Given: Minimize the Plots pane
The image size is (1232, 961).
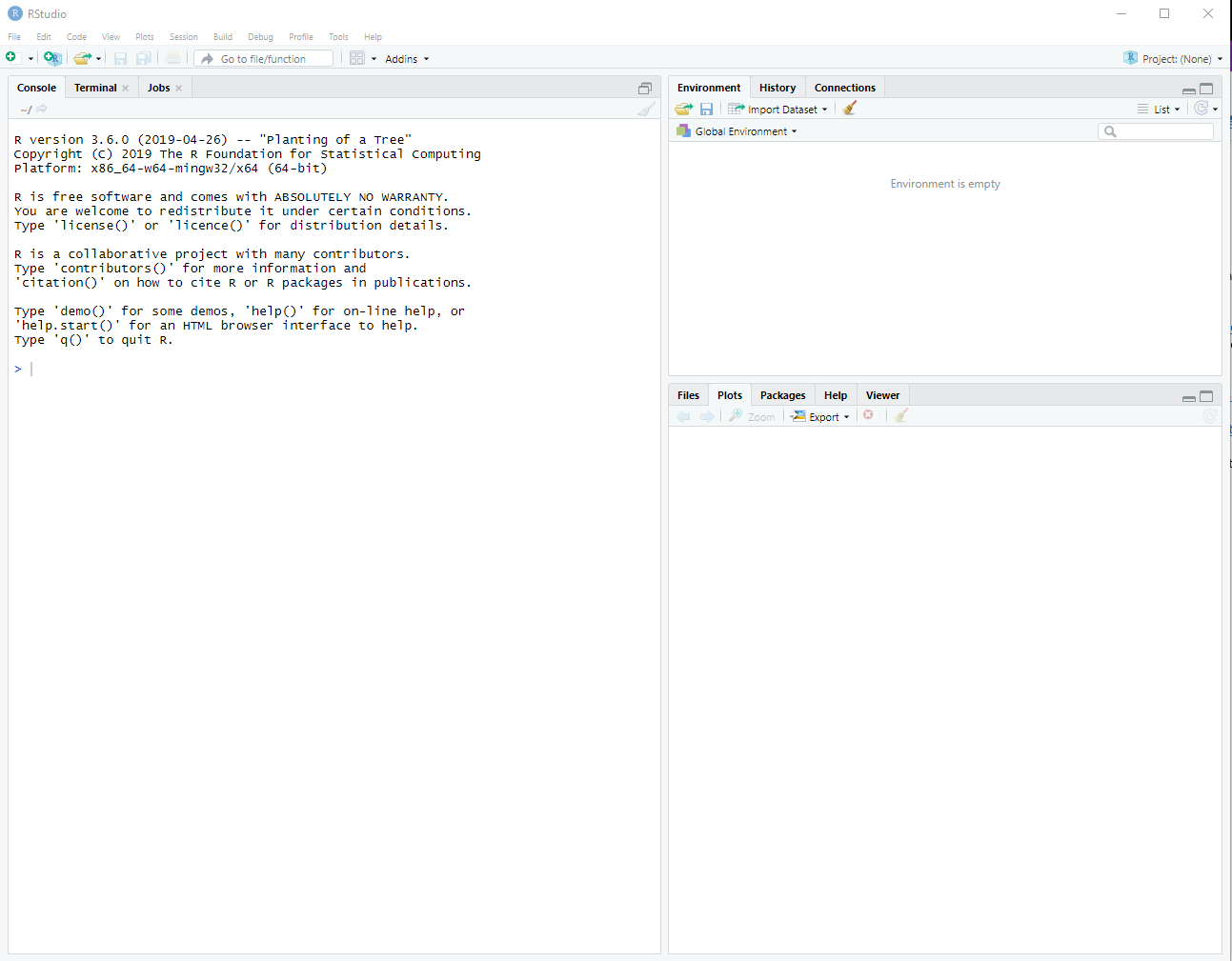Looking at the screenshot, I should pyautogui.click(x=1188, y=397).
